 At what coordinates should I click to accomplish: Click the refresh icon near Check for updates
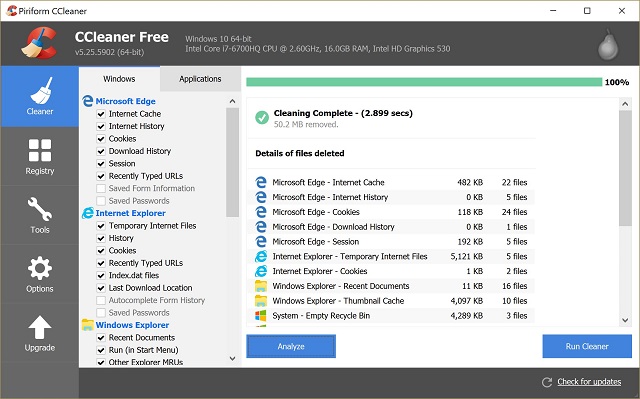(x=547, y=382)
